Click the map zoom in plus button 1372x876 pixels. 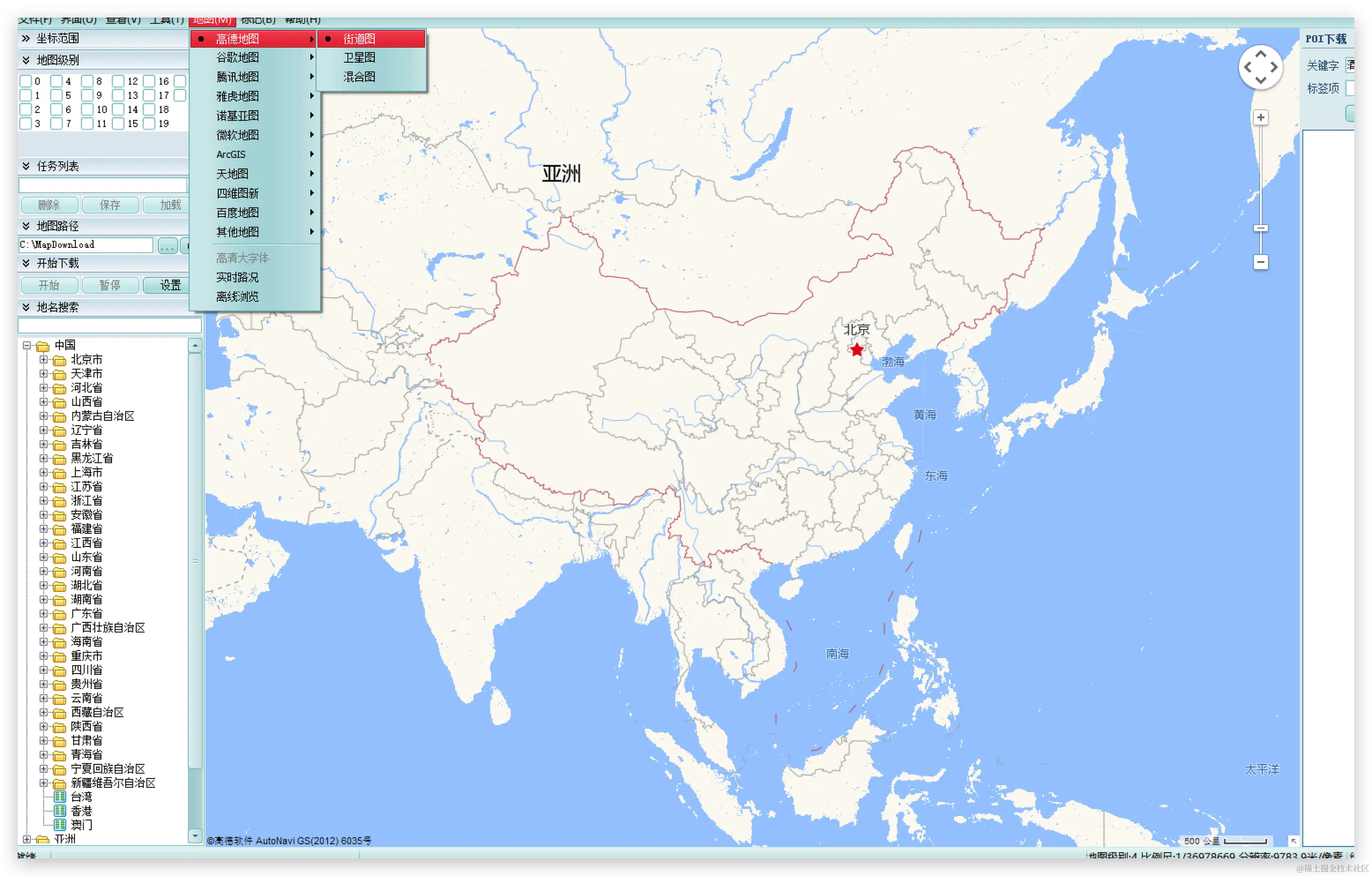click(x=1260, y=118)
